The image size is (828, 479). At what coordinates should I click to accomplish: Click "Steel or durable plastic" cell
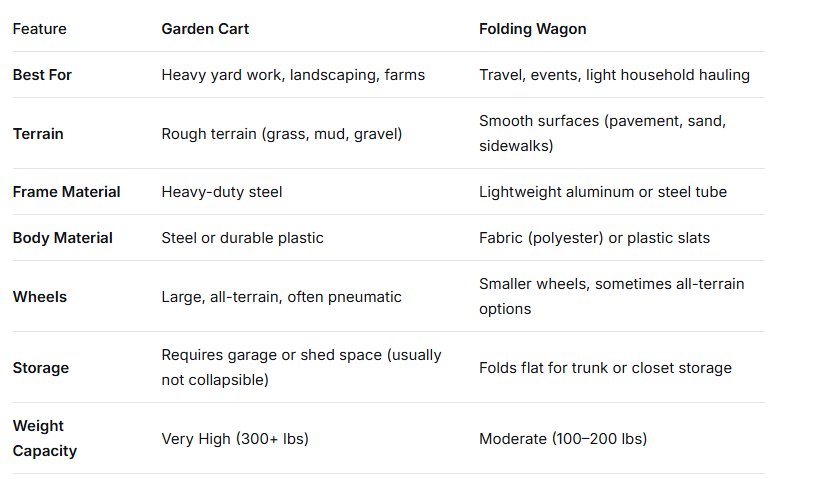(242, 238)
